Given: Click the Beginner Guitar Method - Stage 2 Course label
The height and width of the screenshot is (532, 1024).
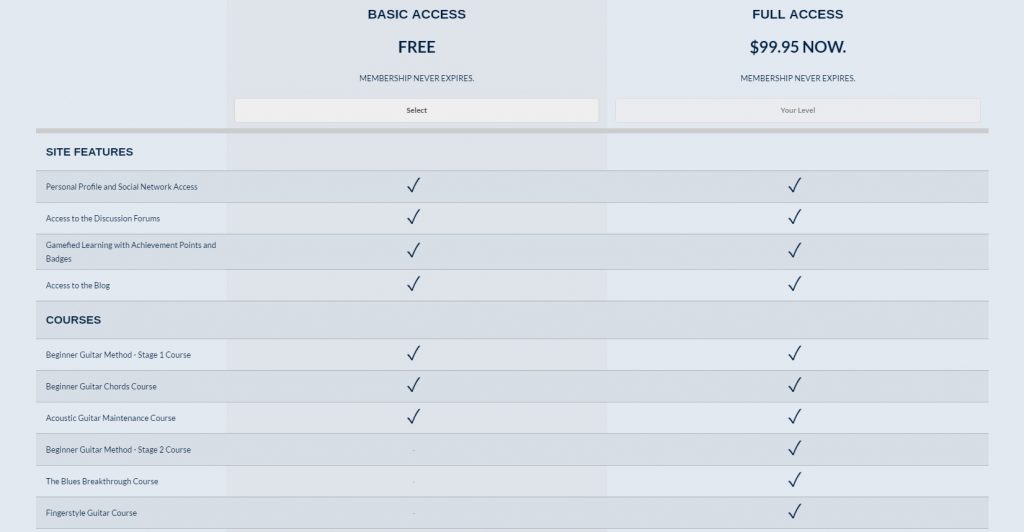Looking at the screenshot, I should [x=118, y=450].
